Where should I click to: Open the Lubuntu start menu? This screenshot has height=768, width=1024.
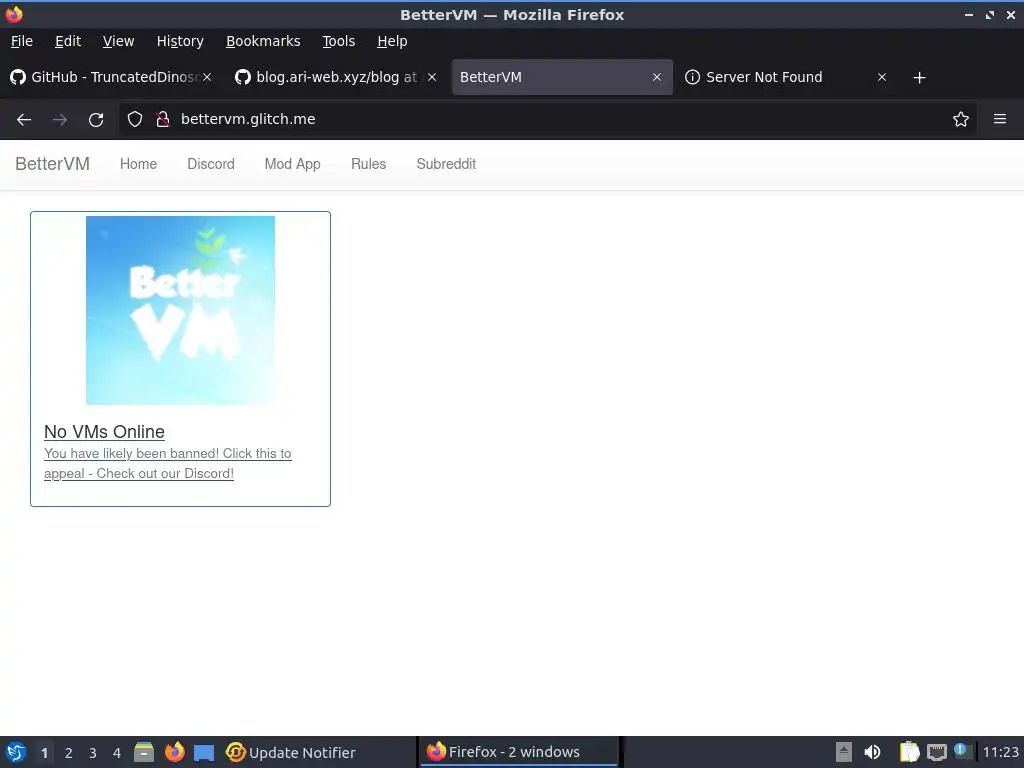point(16,752)
